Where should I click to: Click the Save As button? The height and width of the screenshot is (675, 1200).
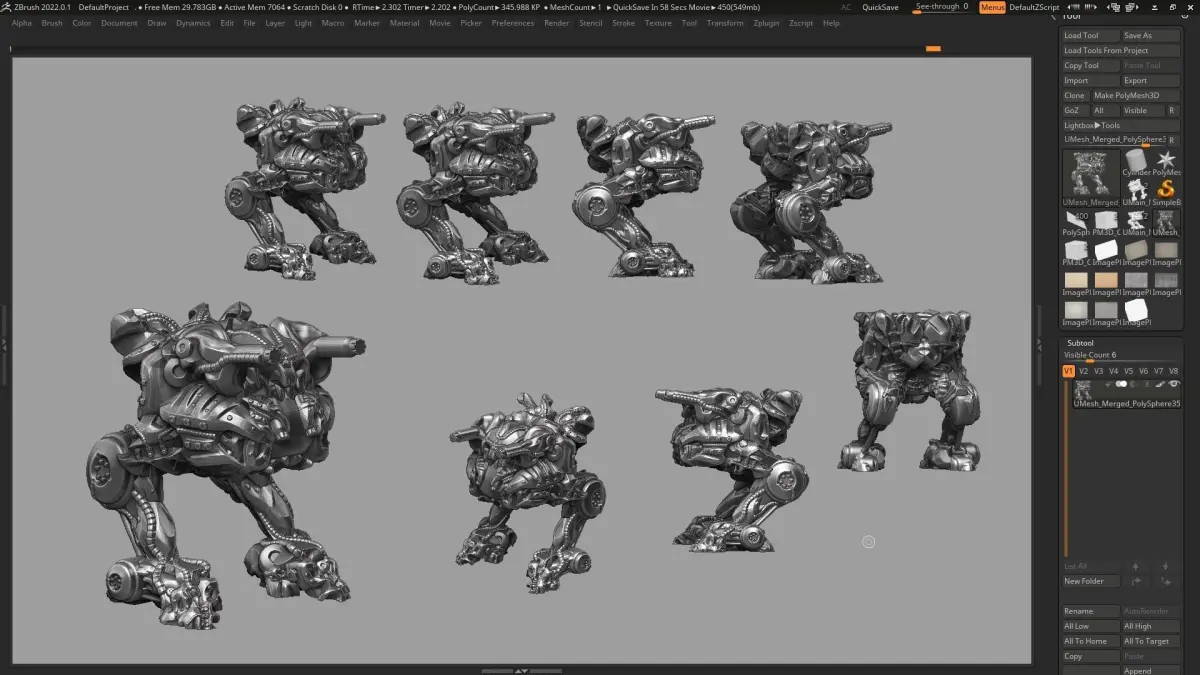(x=1151, y=35)
